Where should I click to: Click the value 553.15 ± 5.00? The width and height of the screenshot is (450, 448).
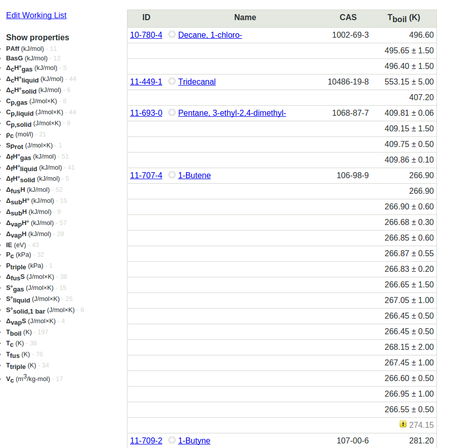click(409, 82)
